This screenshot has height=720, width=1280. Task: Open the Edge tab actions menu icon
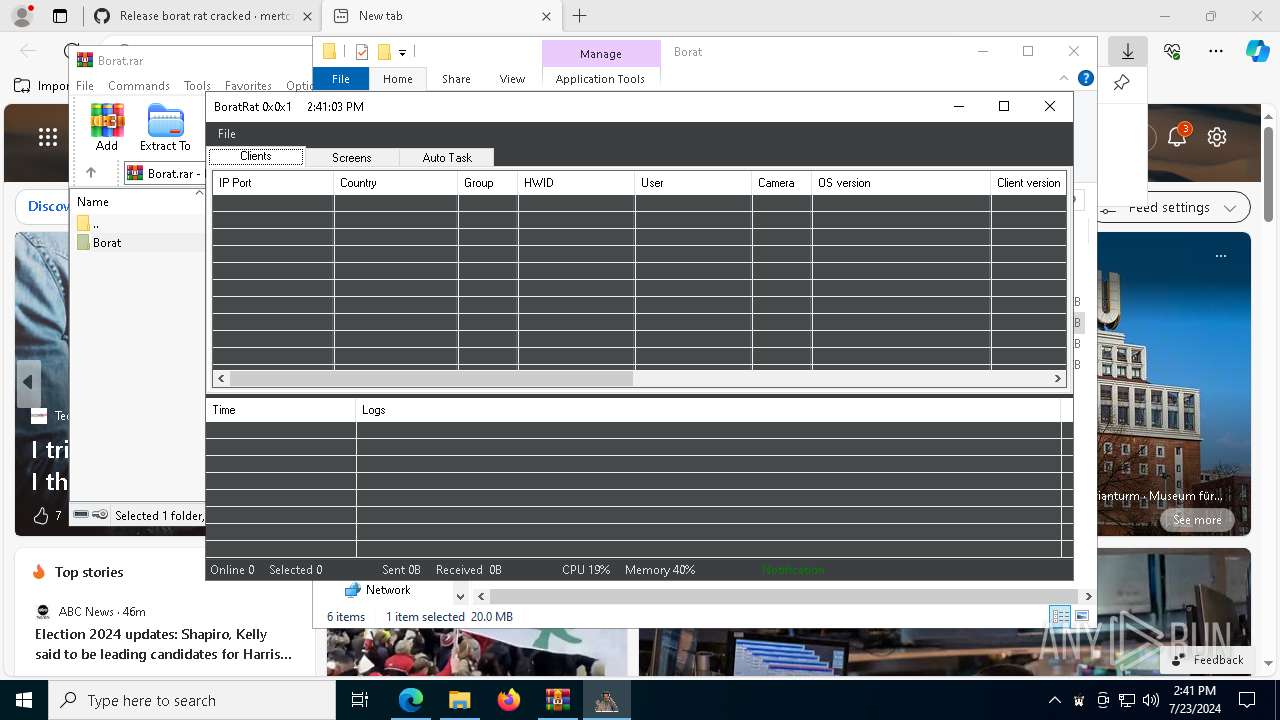pyautogui.click(x=60, y=16)
